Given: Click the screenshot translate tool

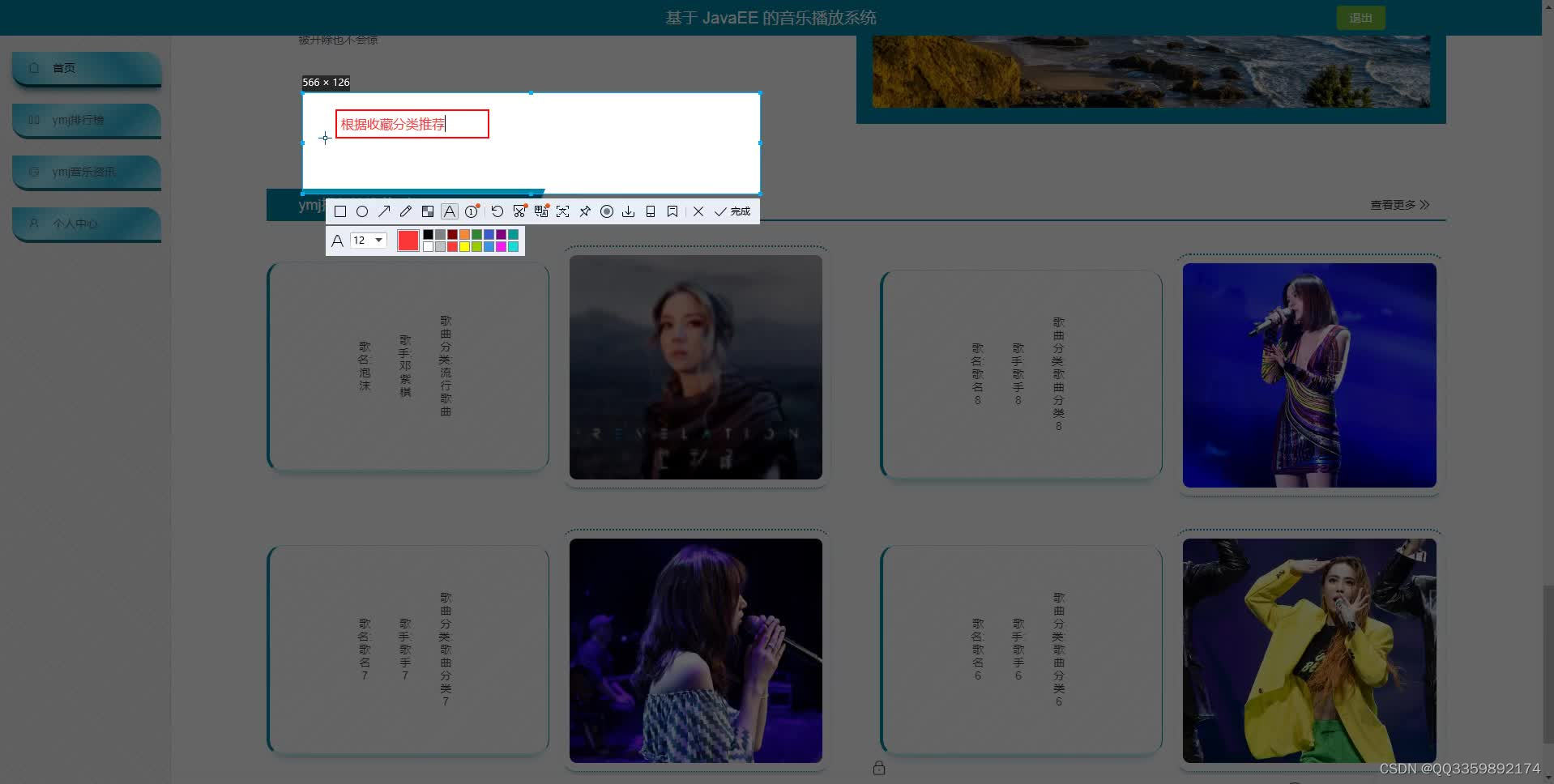Looking at the screenshot, I should (x=541, y=211).
